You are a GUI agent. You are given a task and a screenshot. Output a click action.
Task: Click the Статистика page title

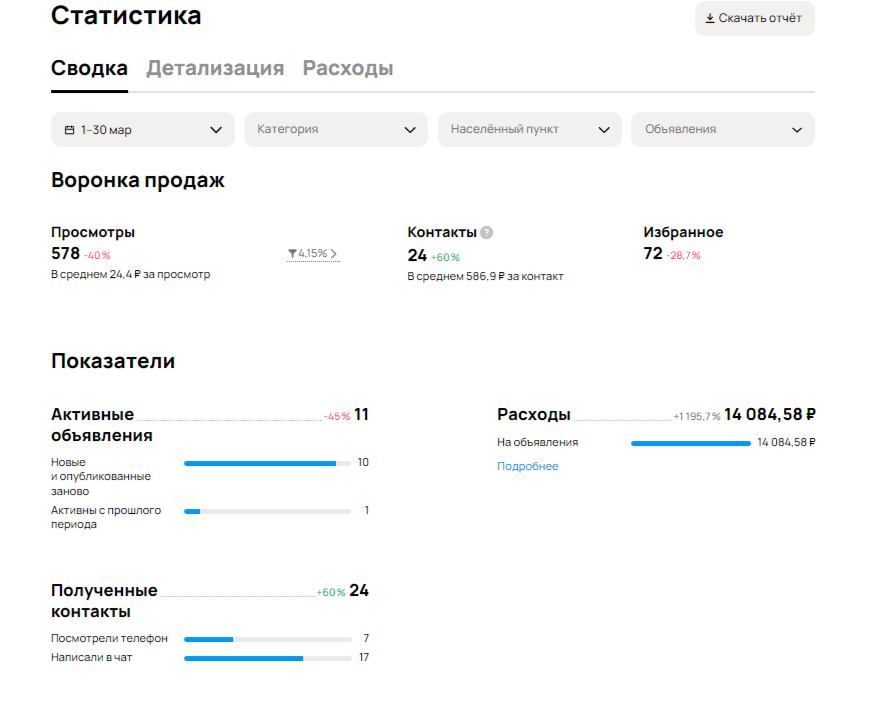point(126,15)
